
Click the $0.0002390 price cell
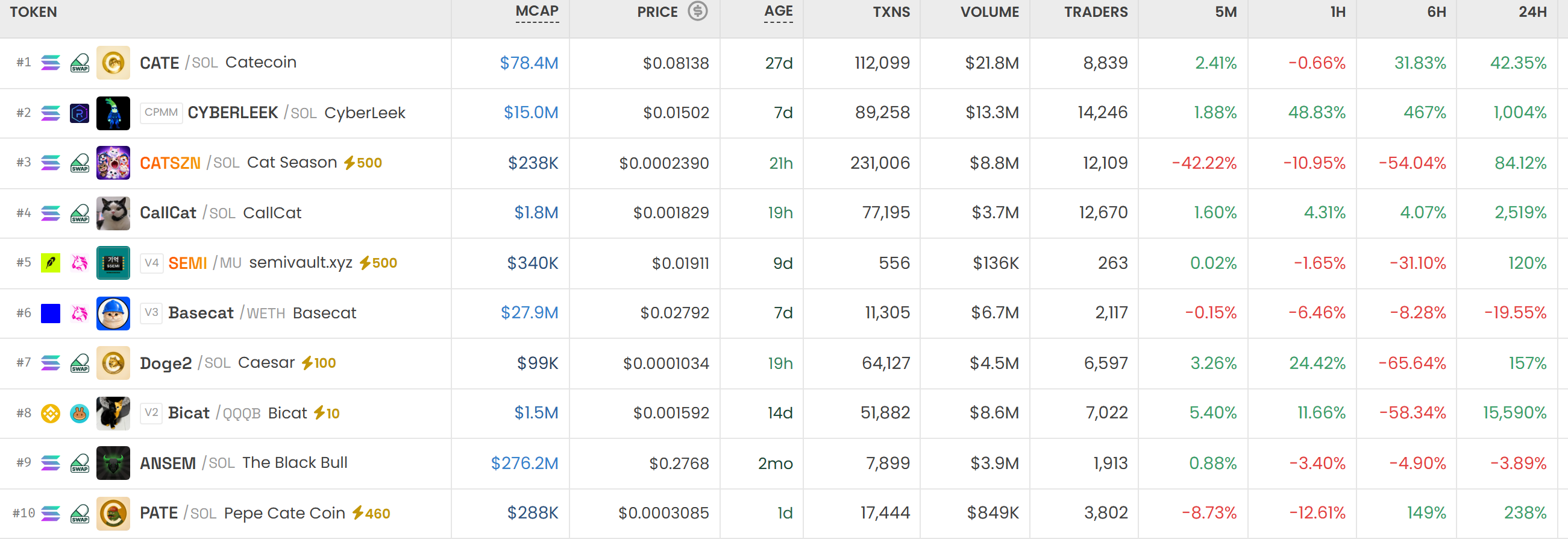click(664, 163)
